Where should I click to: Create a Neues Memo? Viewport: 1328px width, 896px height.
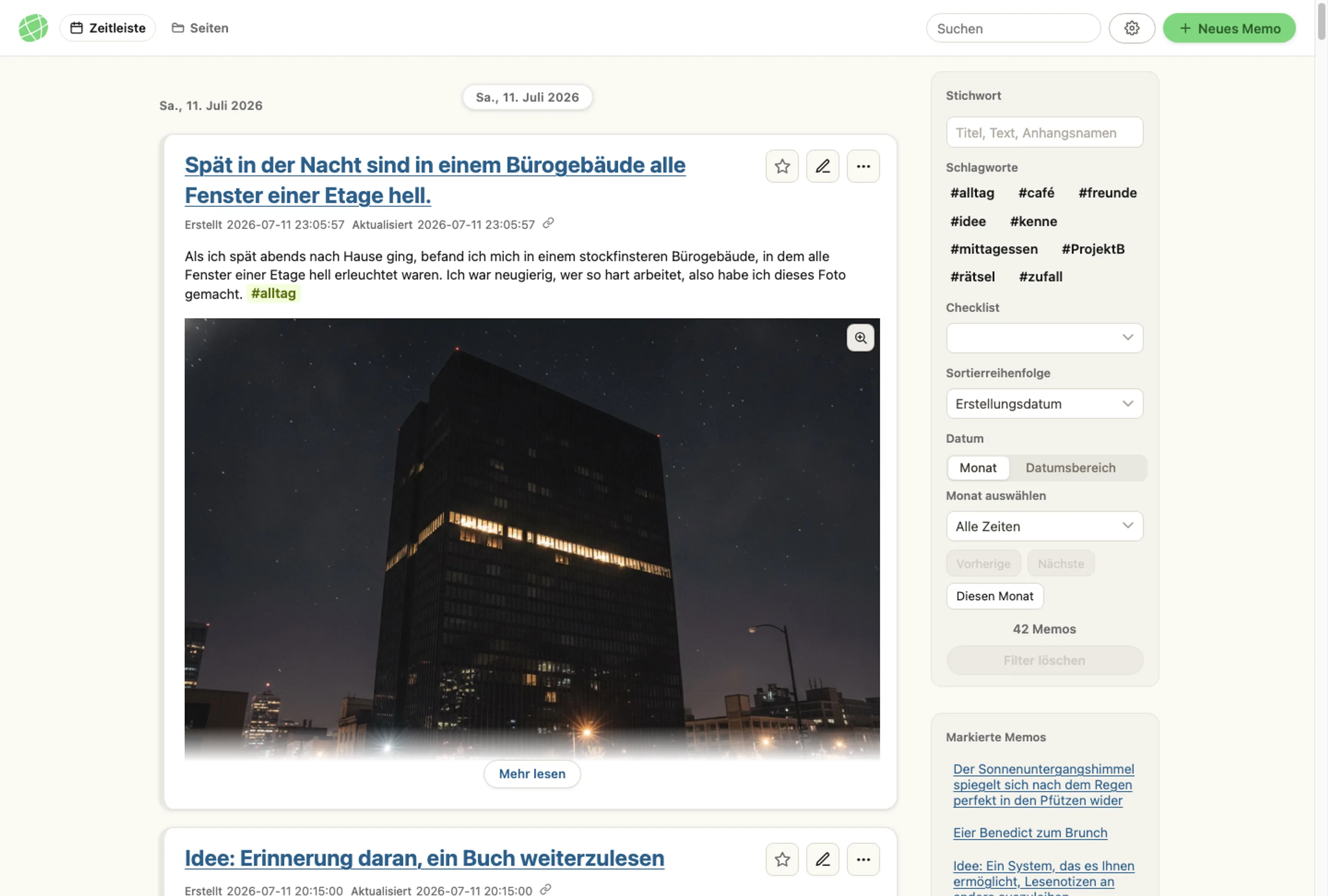pyautogui.click(x=1229, y=28)
